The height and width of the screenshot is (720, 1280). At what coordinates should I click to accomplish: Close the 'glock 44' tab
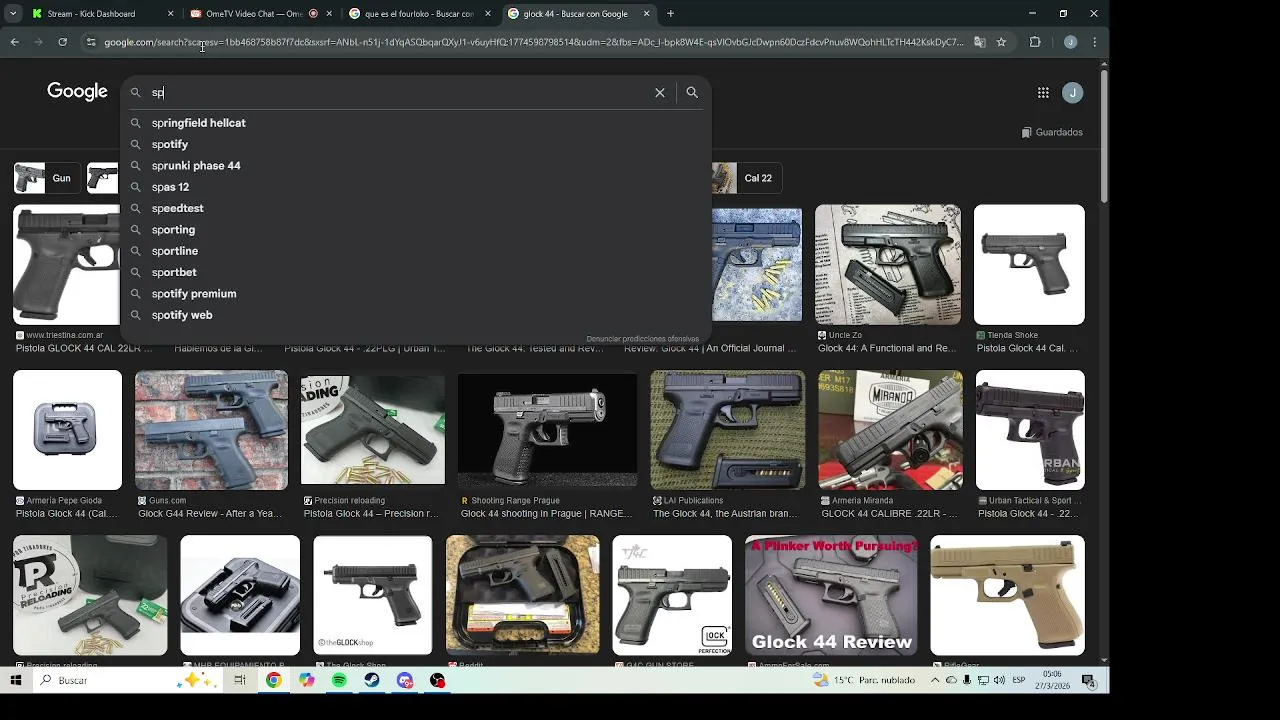pos(647,14)
